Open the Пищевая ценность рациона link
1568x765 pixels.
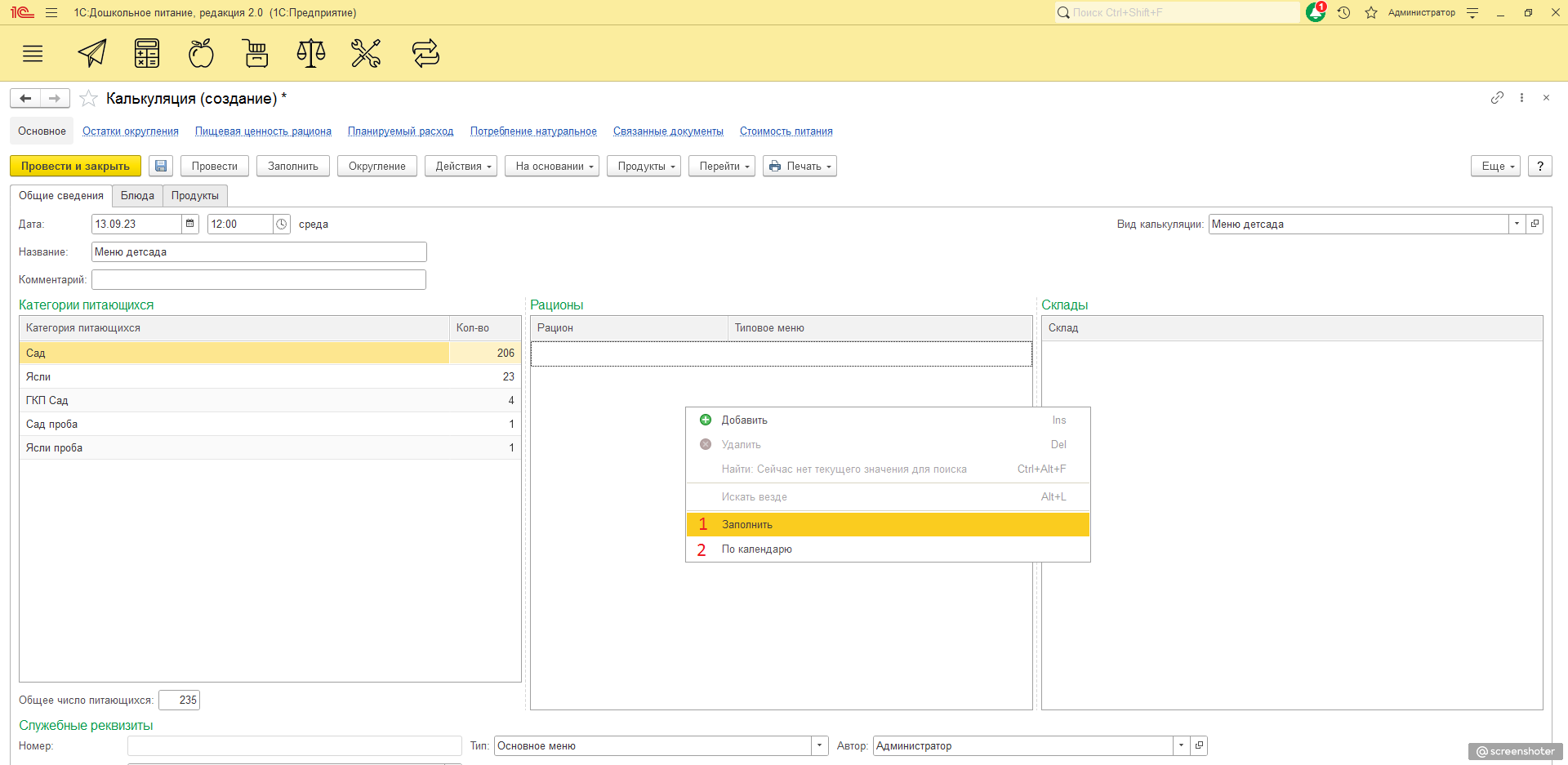click(263, 131)
